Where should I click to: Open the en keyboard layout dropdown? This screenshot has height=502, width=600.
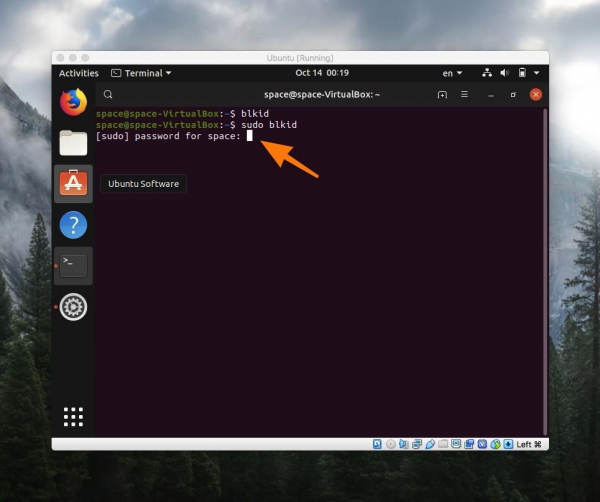(452, 73)
